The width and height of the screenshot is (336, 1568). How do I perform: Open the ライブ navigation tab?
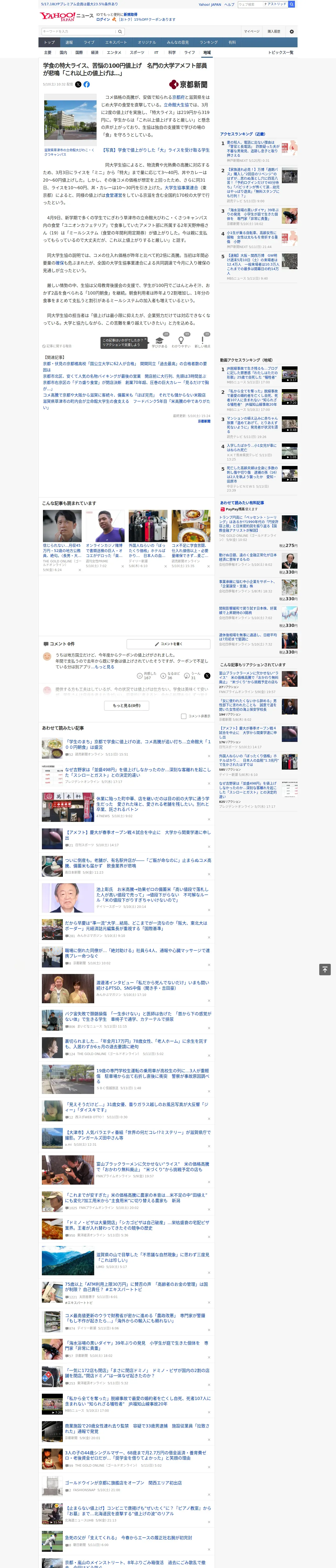click(89, 43)
